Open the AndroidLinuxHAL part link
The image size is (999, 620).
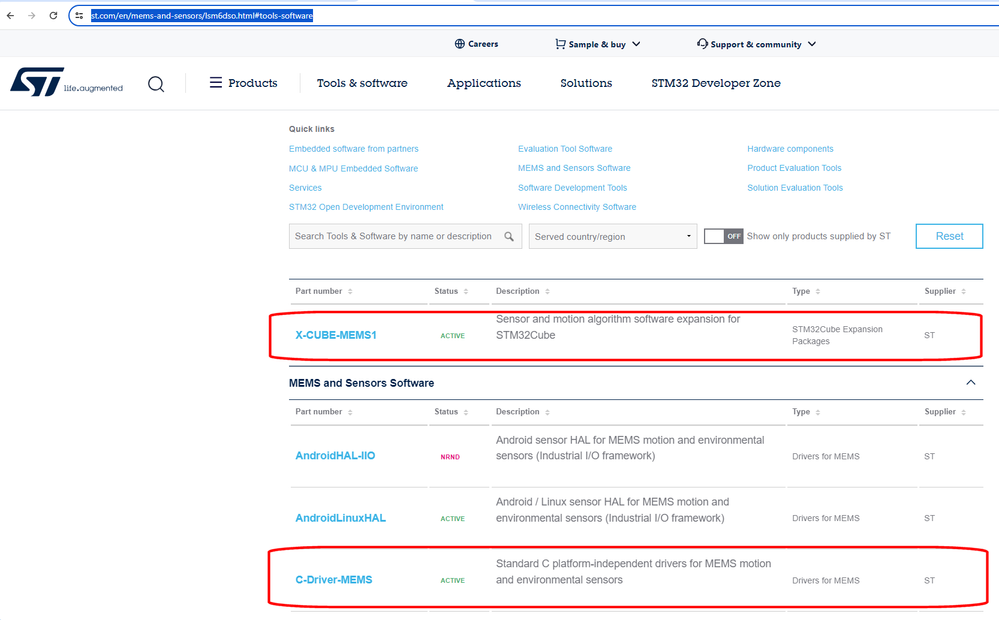[340, 518]
